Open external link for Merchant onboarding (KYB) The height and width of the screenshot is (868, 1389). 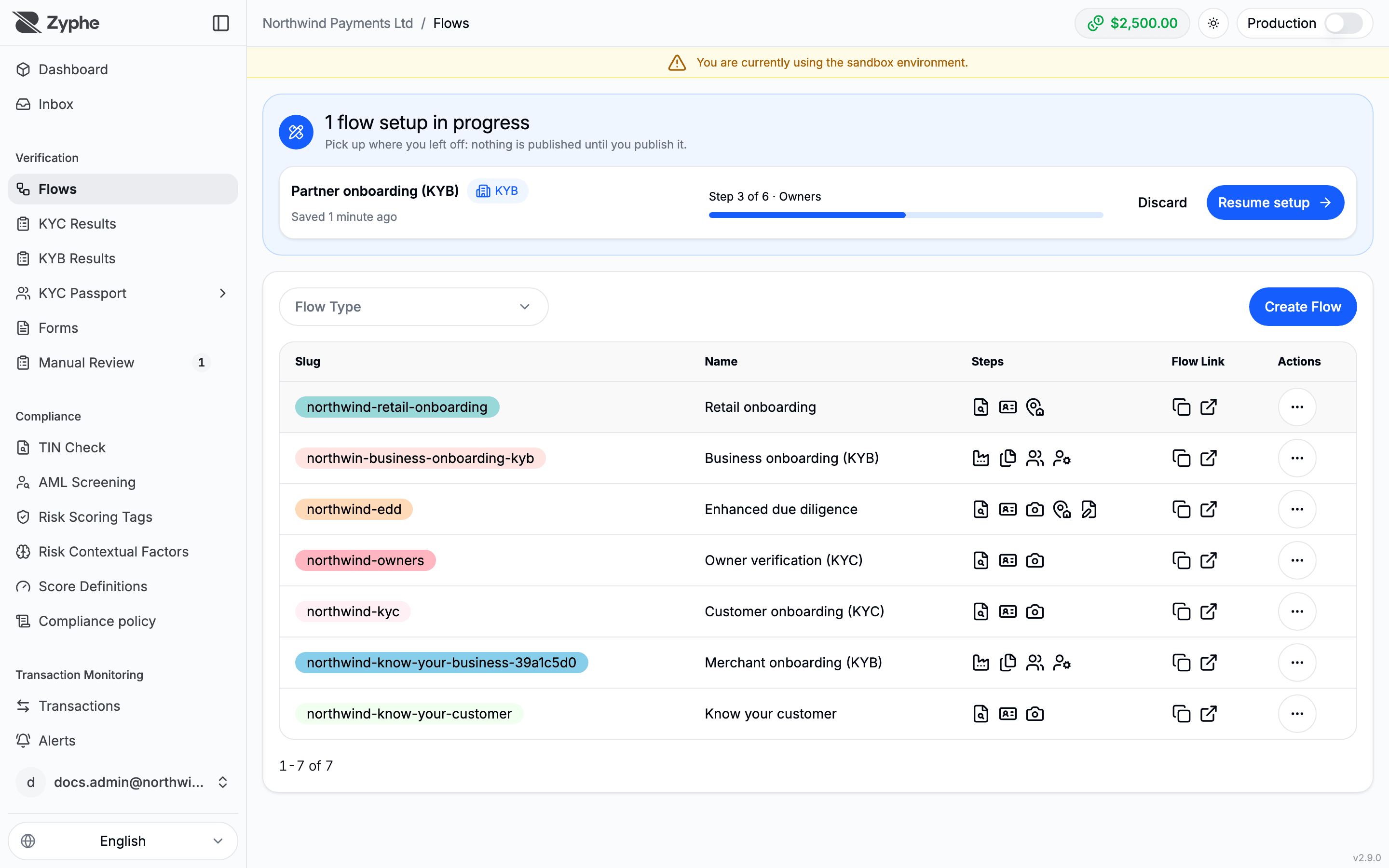[x=1208, y=663]
